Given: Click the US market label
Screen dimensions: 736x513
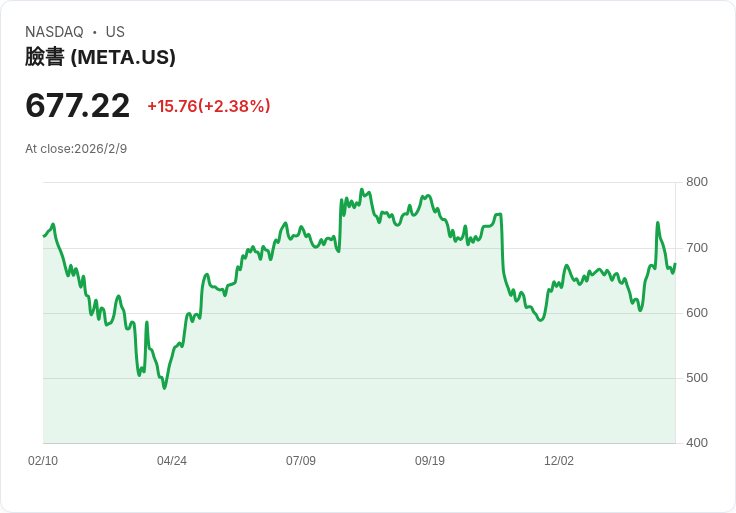Looking at the screenshot, I should click(x=115, y=32).
